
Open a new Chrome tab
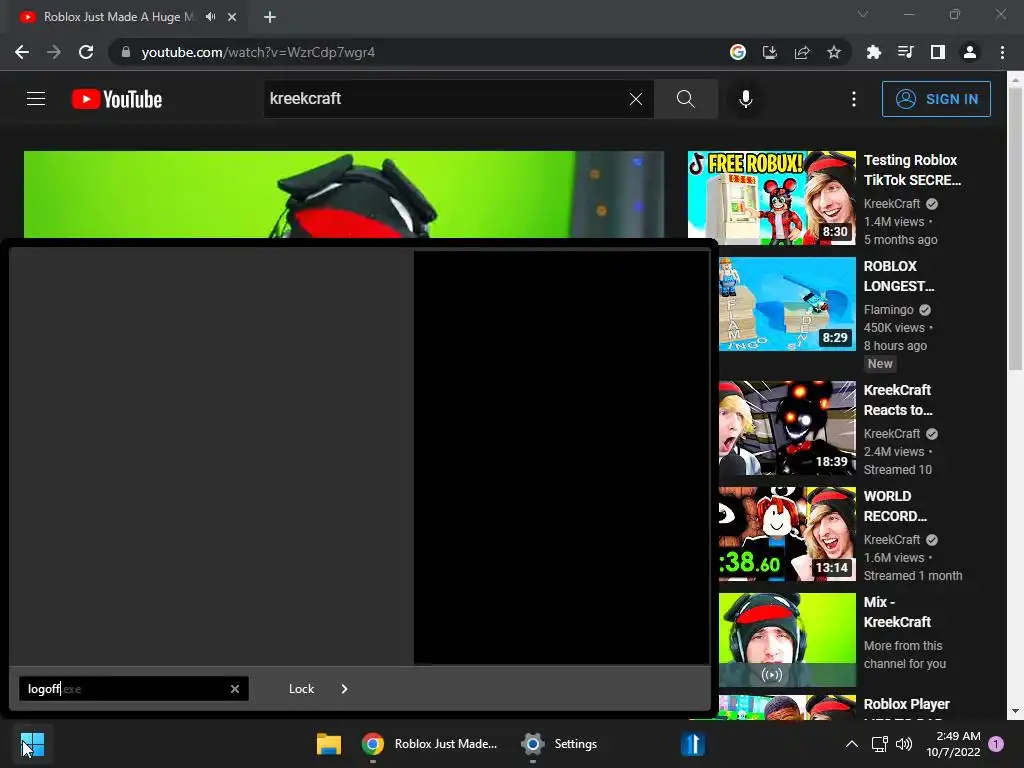pyautogui.click(x=270, y=17)
